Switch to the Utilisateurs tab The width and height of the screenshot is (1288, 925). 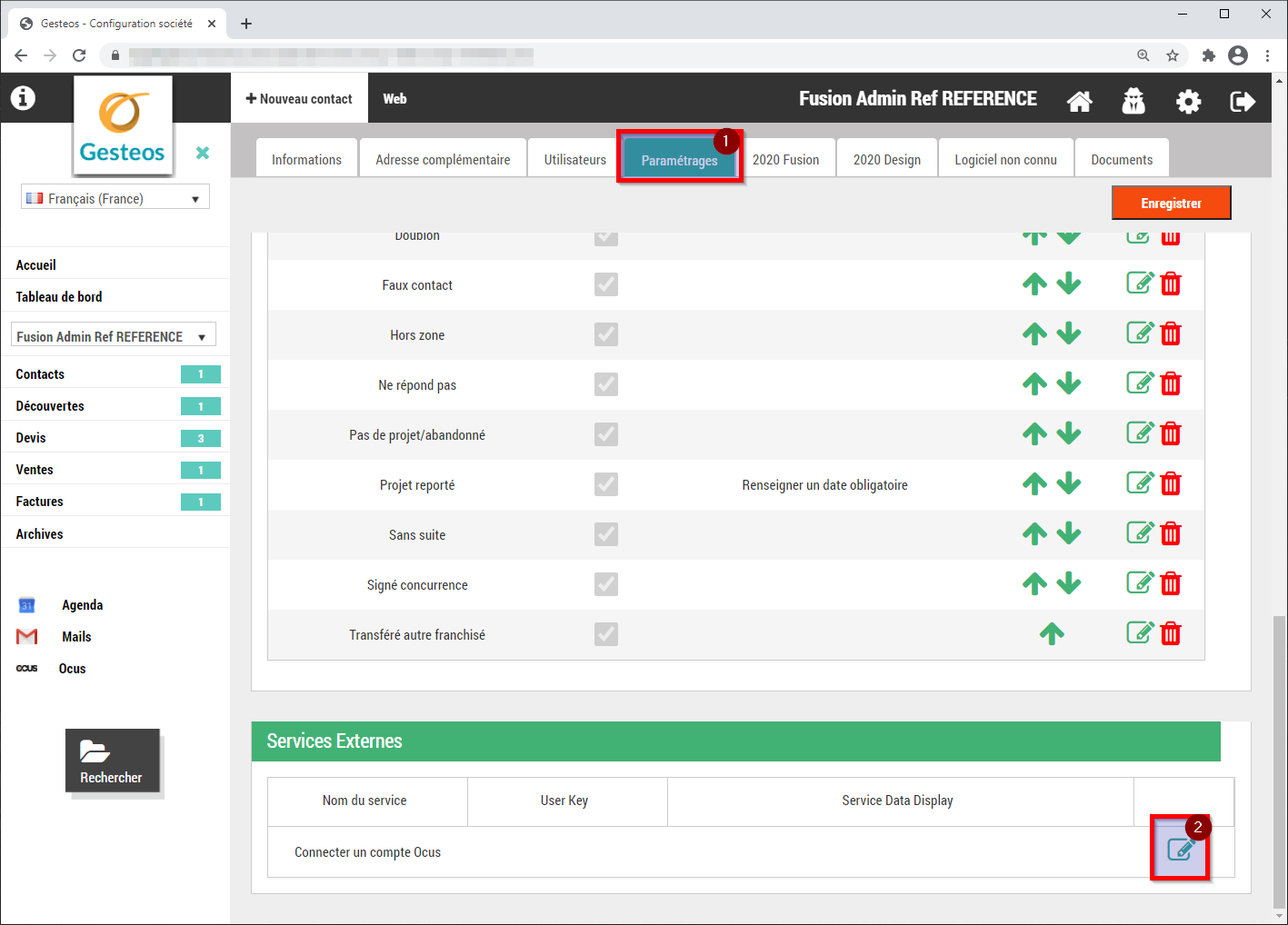574,160
